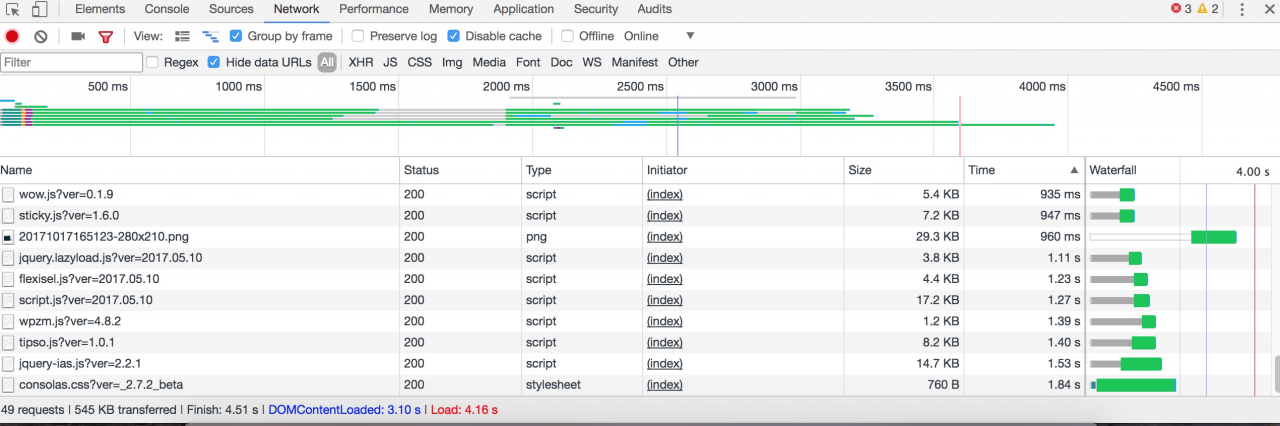Viewport: 1280px width, 426px height.
Task: Uncheck Group by frame checkbox
Action: pyautogui.click(x=236, y=36)
